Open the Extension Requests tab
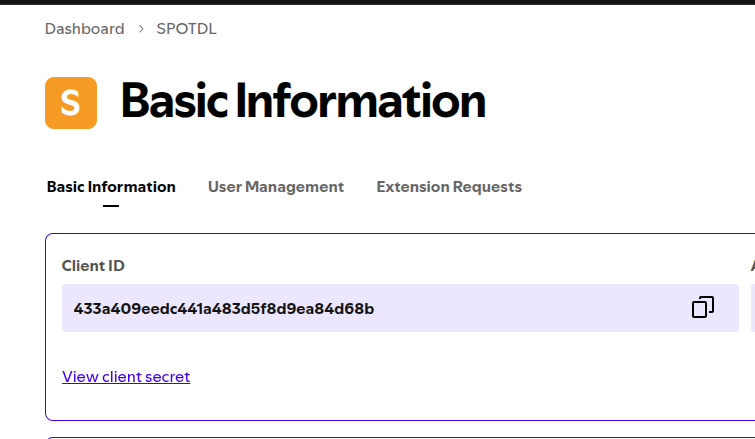Image resolution: width=755 pixels, height=439 pixels. 449,187
